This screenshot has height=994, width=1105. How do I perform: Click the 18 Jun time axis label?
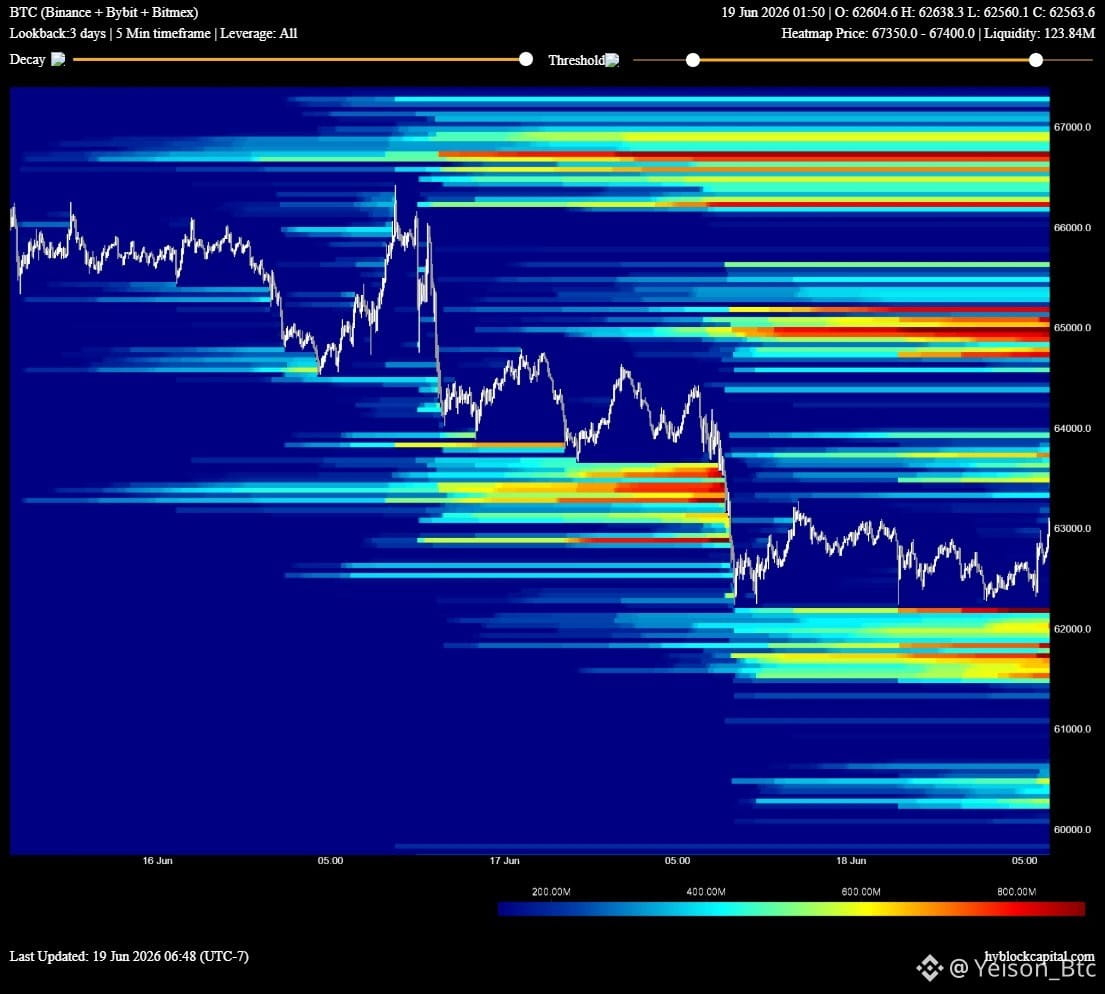851,861
